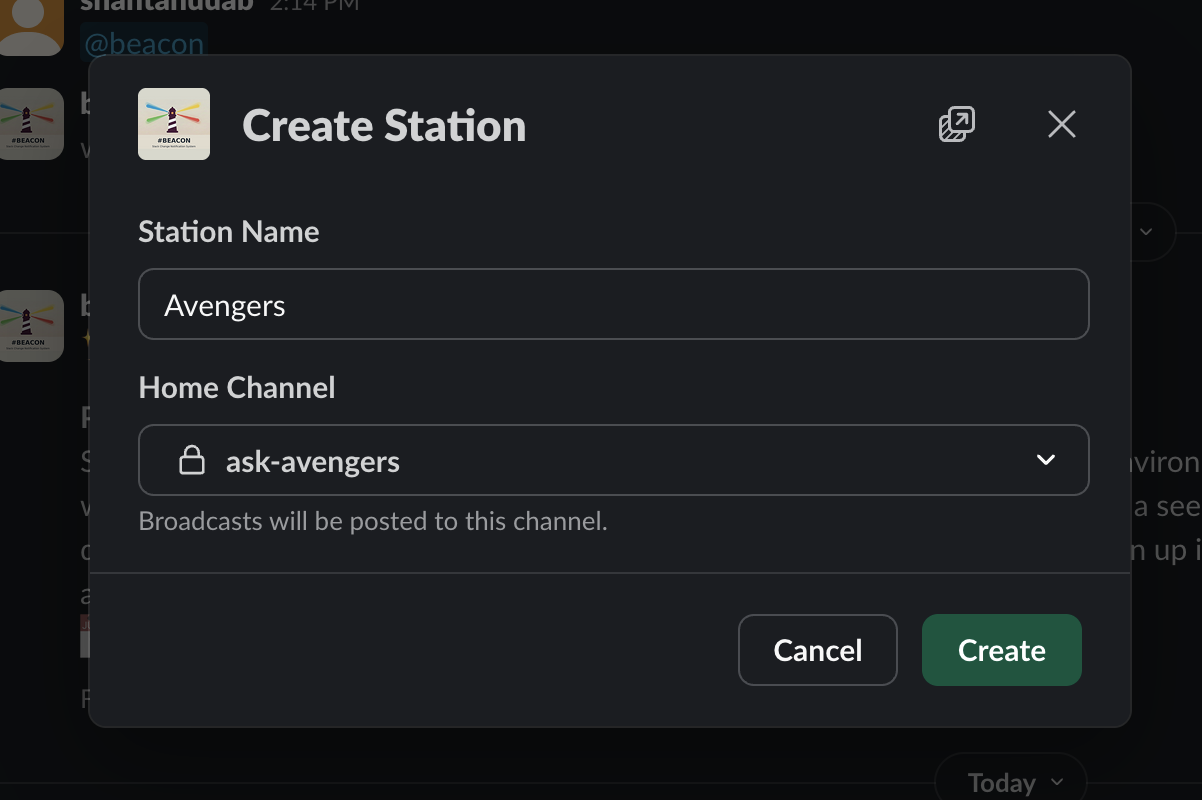1202x800 pixels.
Task: Click inside the Station Name field
Action: tap(614, 304)
